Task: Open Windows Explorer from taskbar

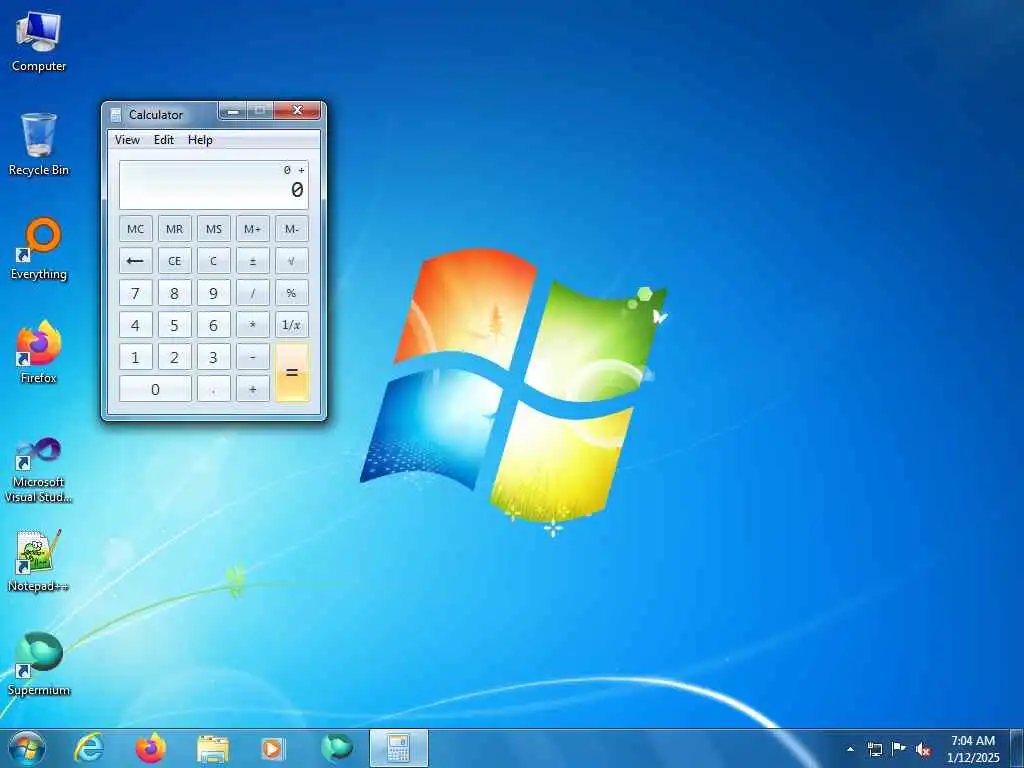Action: [213, 748]
